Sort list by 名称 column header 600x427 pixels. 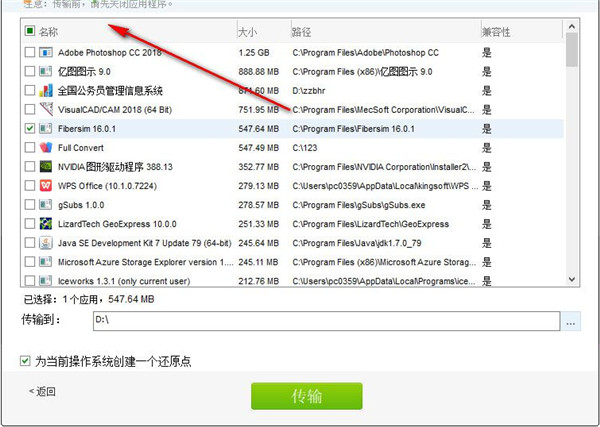48,32
